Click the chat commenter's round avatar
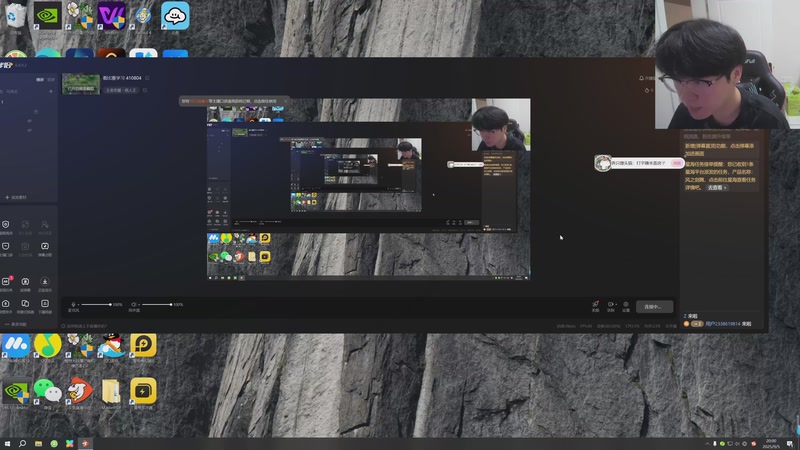This screenshot has height=450, width=800. [x=603, y=163]
